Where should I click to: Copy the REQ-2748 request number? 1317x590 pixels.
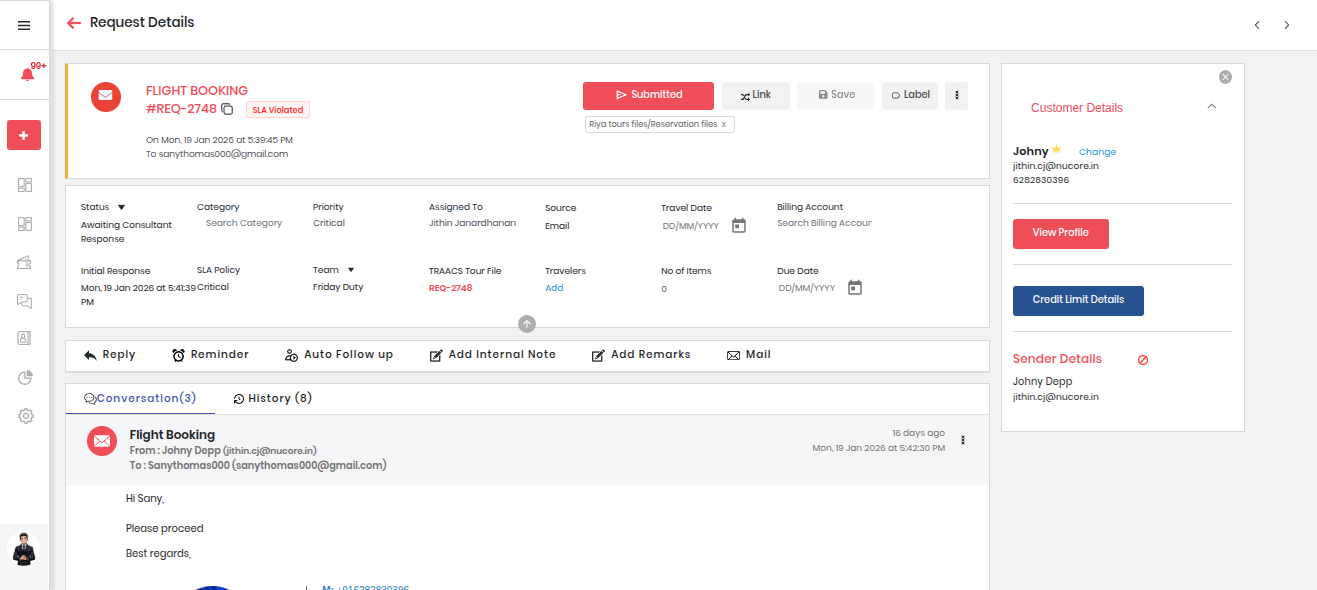pyautogui.click(x=227, y=109)
